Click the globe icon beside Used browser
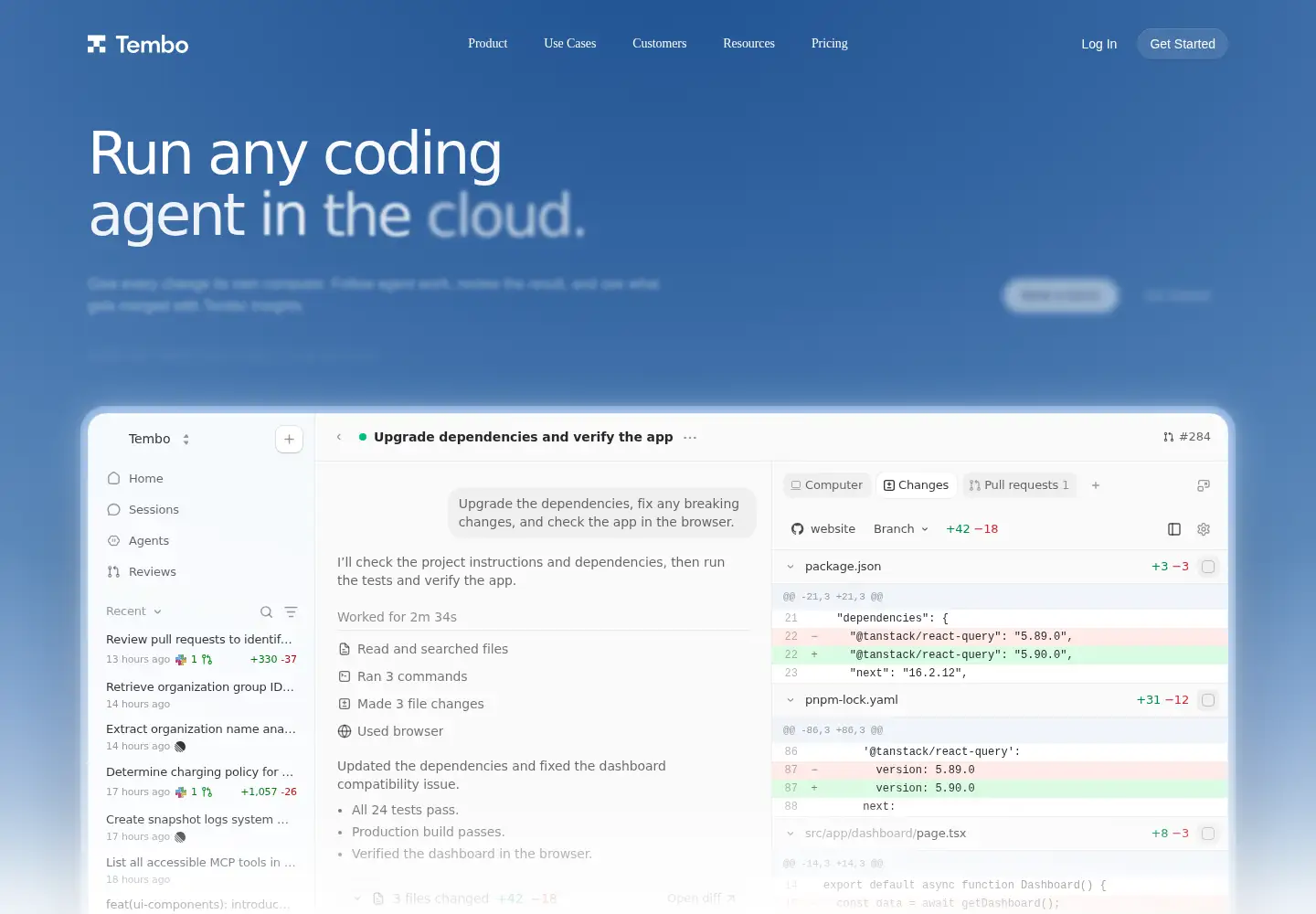Screen dimensions: 1316x914 pyautogui.click(x=345, y=731)
